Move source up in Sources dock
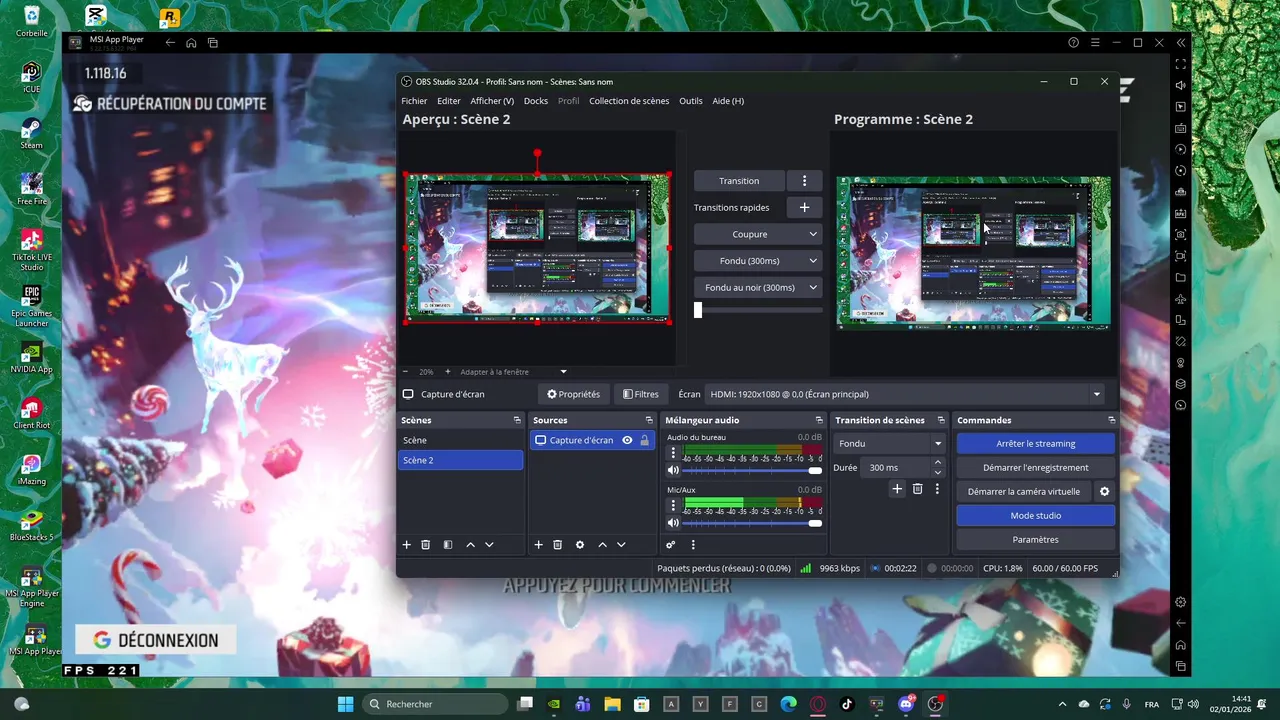Viewport: 1280px width, 720px height. click(x=602, y=545)
